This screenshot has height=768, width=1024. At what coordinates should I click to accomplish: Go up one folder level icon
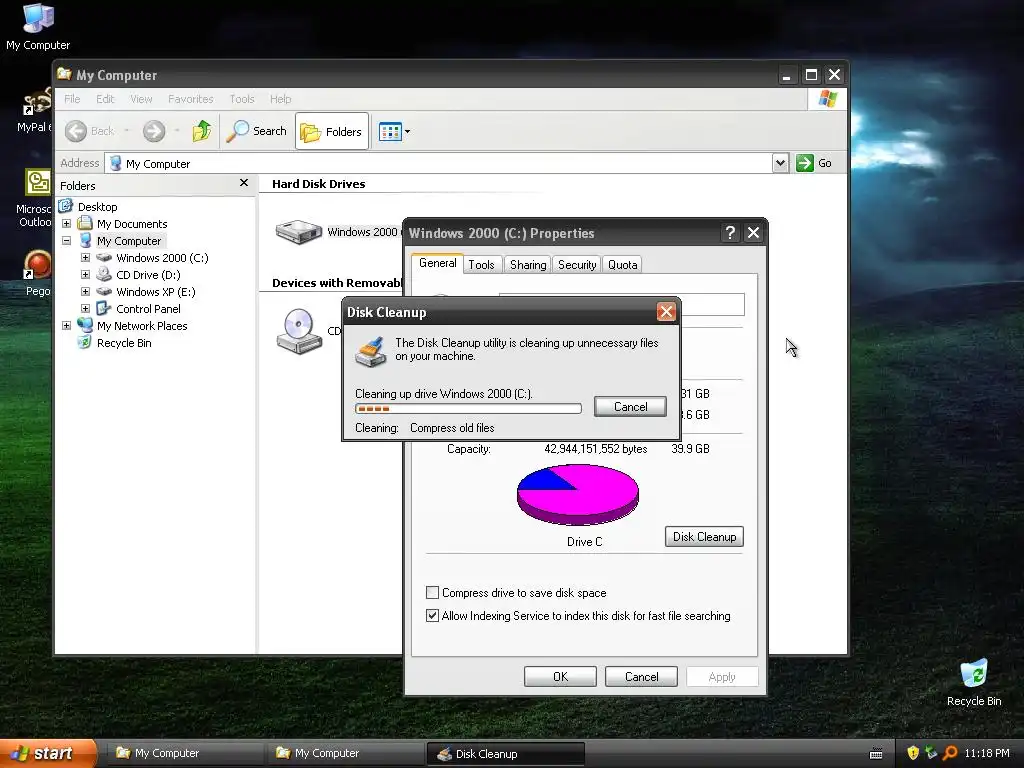202,131
